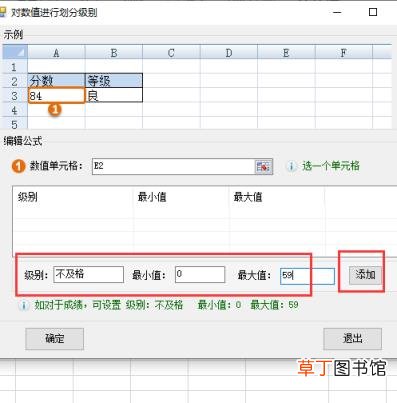
Task: Click the info icon beside 选一个单元格
Action: pos(291,166)
